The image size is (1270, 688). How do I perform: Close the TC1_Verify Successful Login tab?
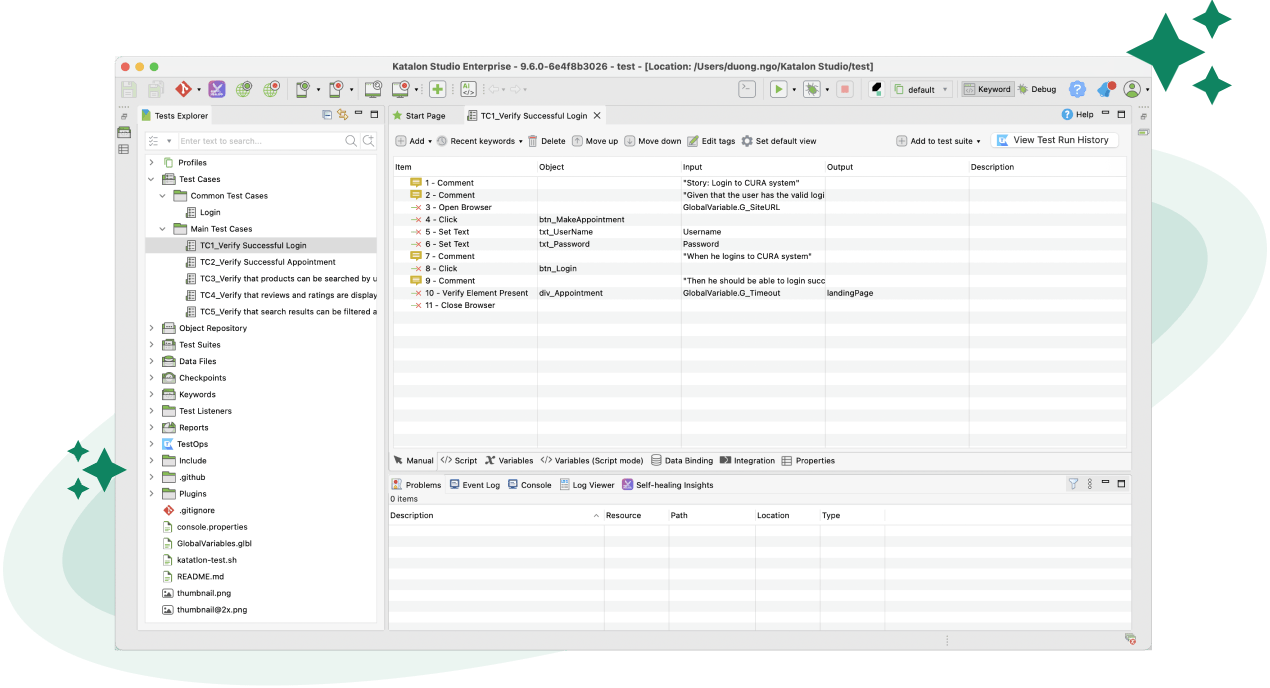[x=597, y=116]
